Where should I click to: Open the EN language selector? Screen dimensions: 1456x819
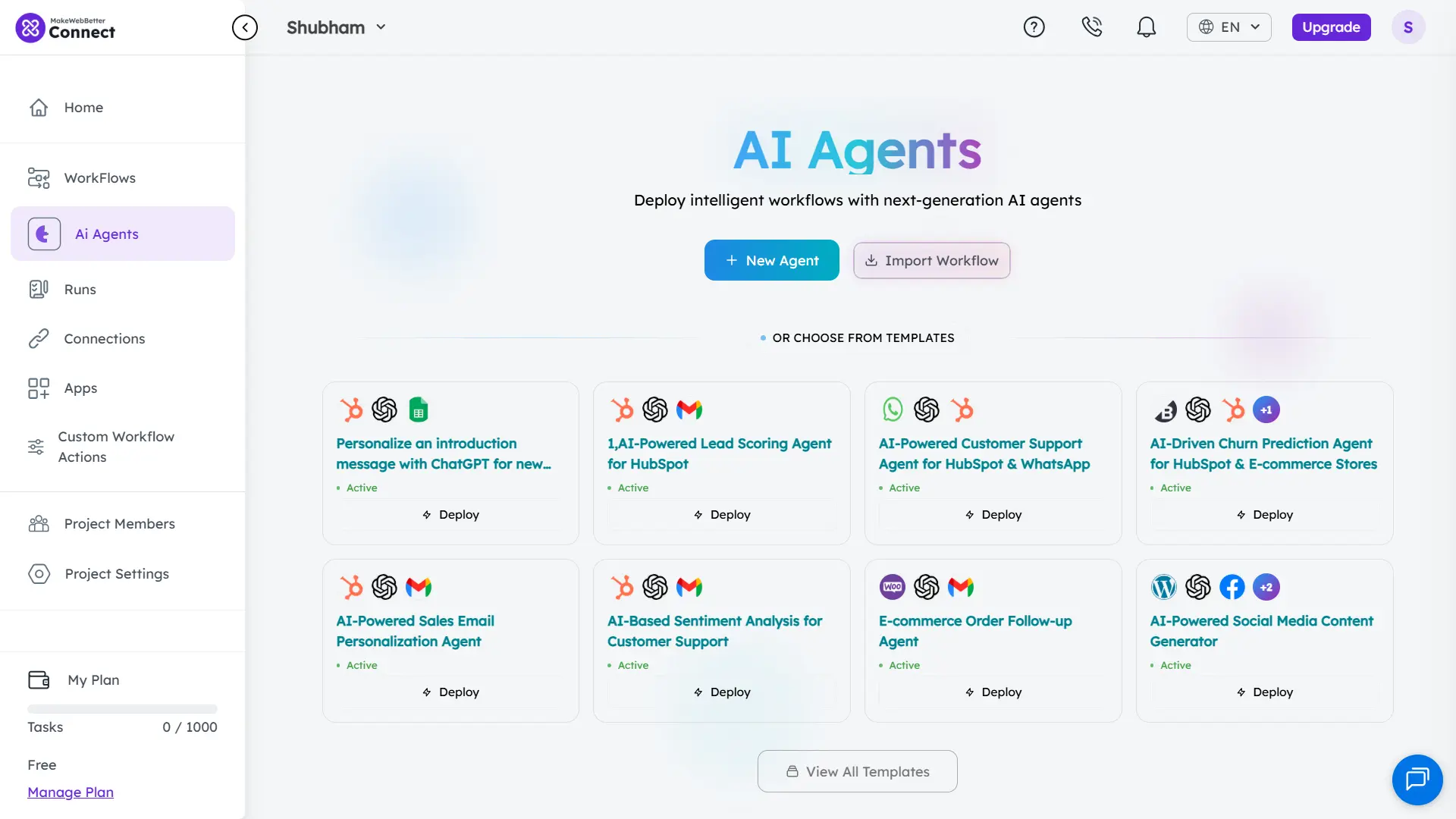click(1228, 27)
